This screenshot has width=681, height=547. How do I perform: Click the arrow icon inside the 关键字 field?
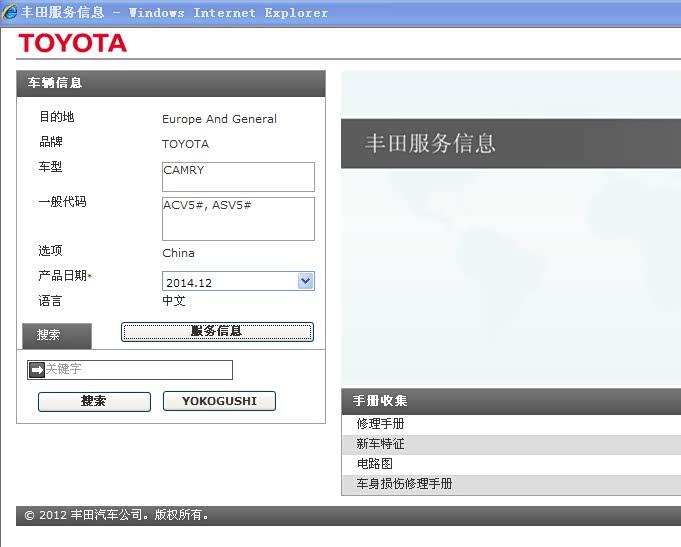click(36, 370)
